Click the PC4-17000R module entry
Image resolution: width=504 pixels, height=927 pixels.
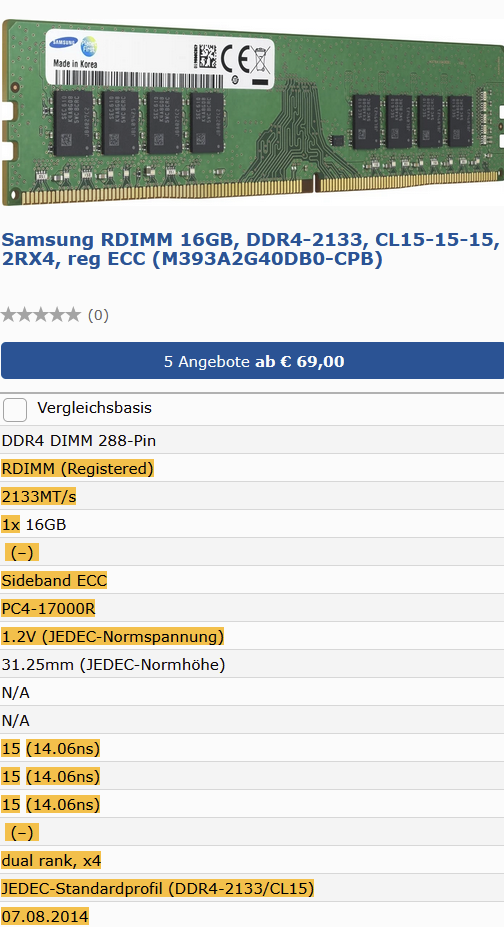click(x=48, y=608)
